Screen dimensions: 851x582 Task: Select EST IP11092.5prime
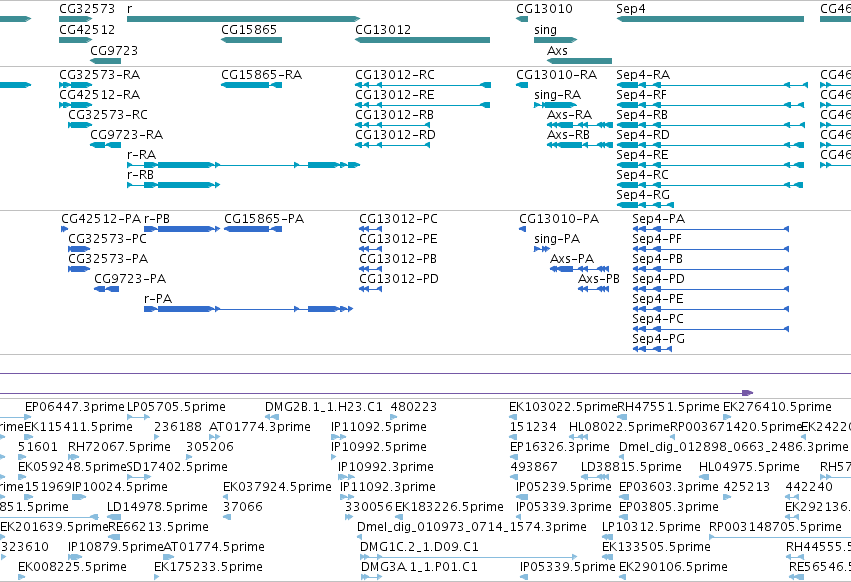click(x=379, y=427)
